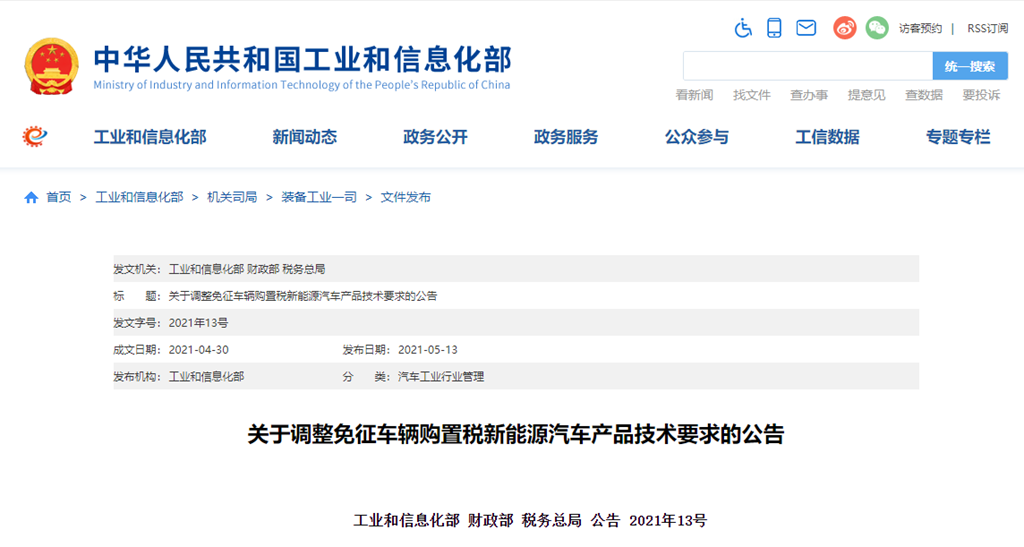Open the RSS订阅 link
The height and width of the screenshot is (547, 1024).
(987, 29)
